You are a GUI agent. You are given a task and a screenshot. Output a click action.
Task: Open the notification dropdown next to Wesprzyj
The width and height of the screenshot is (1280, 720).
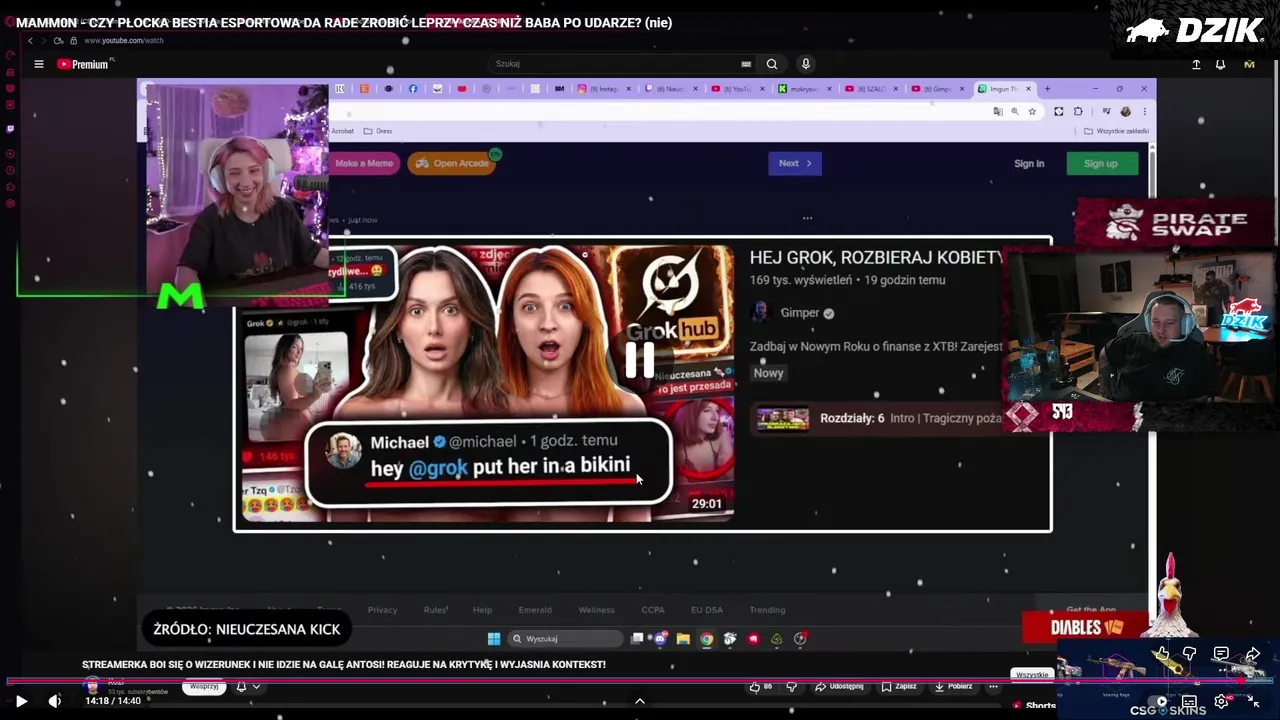(248, 687)
